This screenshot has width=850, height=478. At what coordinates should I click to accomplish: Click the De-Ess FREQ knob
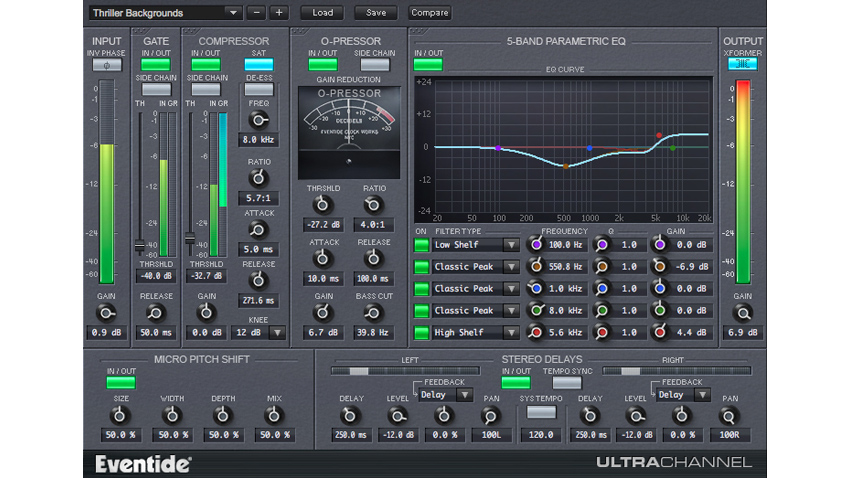click(259, 120)
